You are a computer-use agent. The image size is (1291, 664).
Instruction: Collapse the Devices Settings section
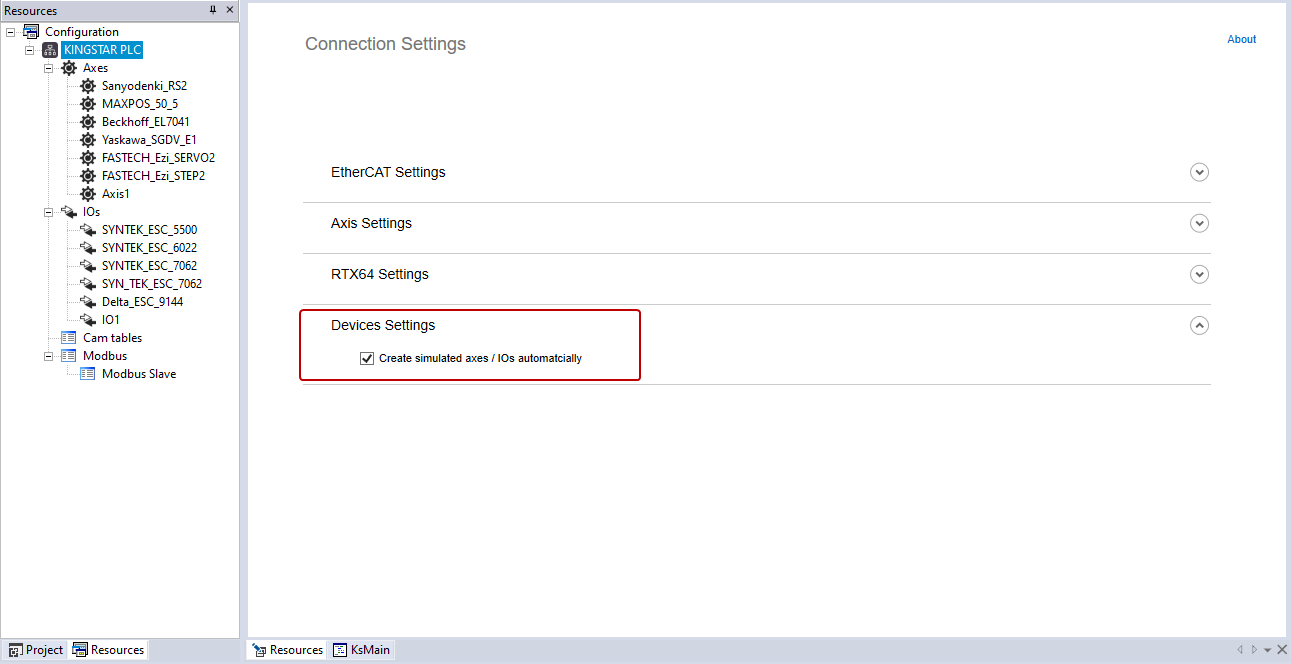click(x=1199, y=325)
